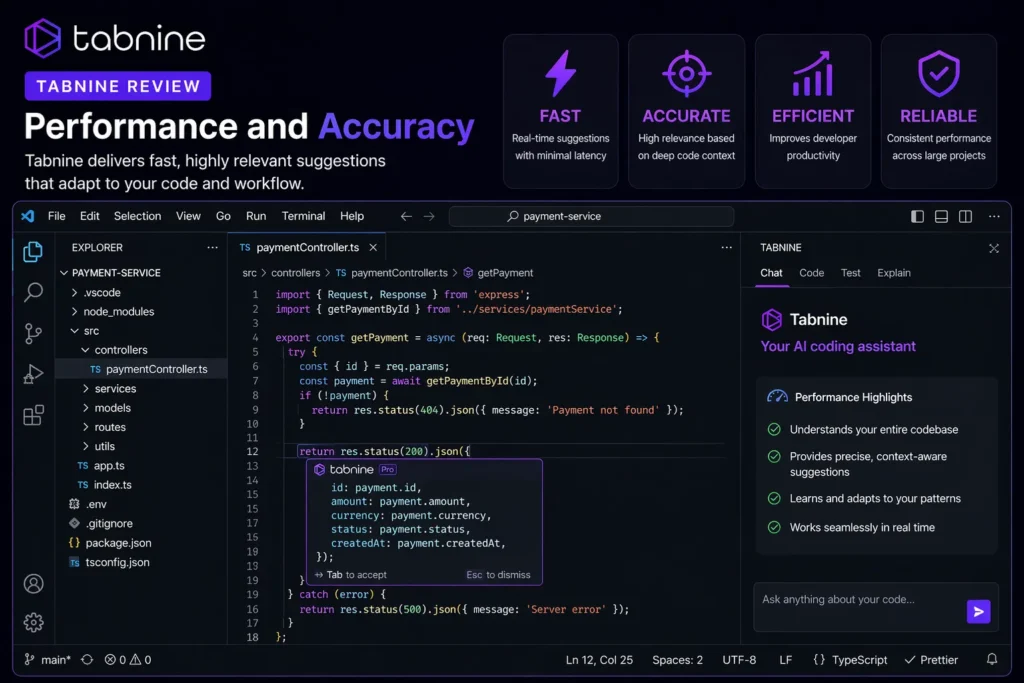Open the Accounts icon in activity bar
1024x683 pixels.
coord(33,583)
